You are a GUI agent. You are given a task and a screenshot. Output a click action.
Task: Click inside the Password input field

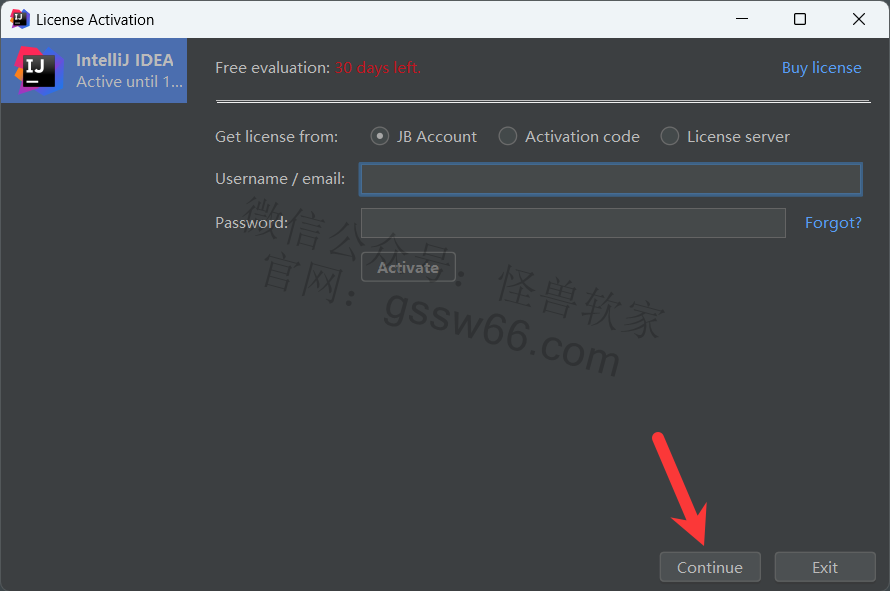[x=573, y=222]
